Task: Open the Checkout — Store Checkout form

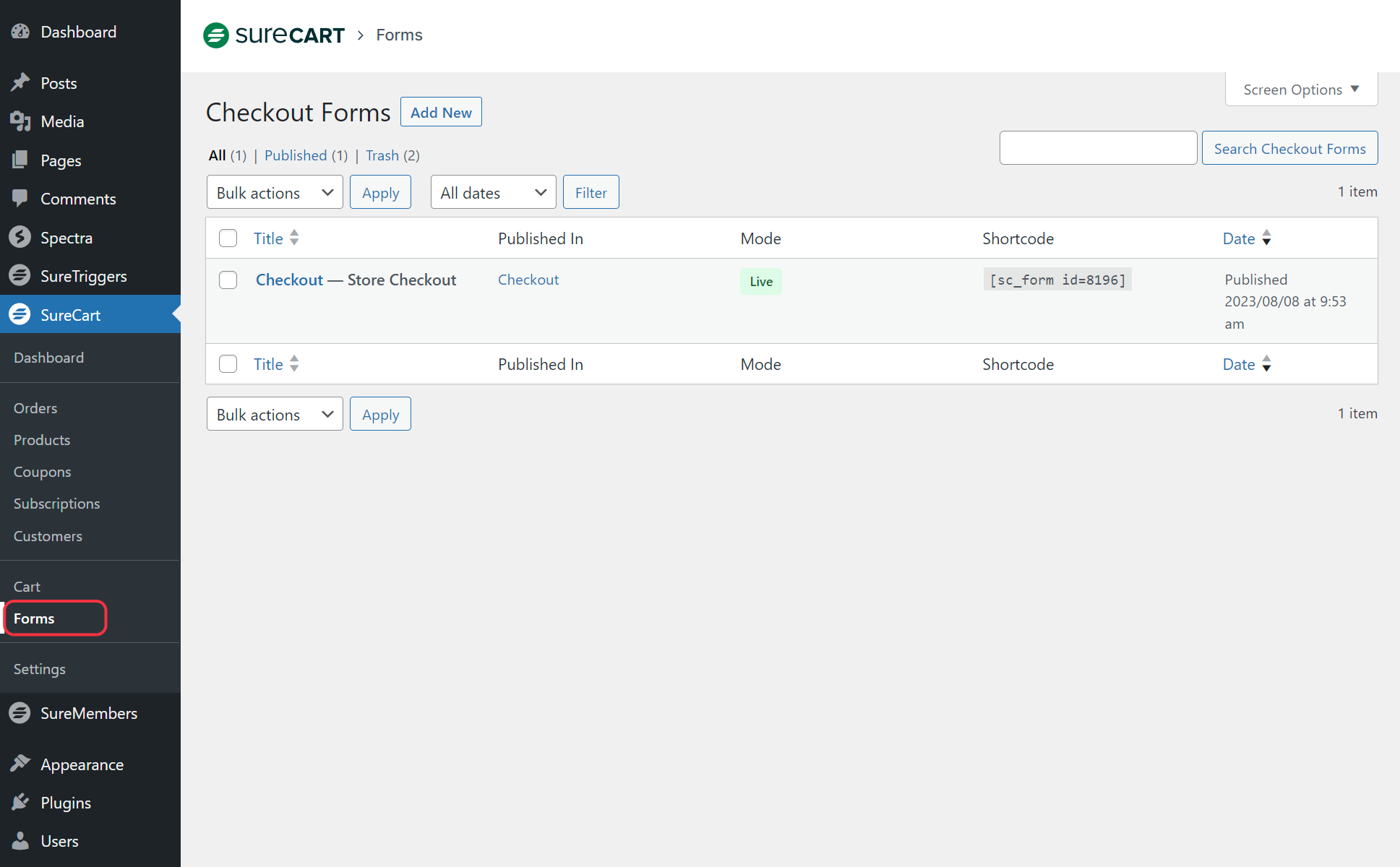Action: (290, 280)
